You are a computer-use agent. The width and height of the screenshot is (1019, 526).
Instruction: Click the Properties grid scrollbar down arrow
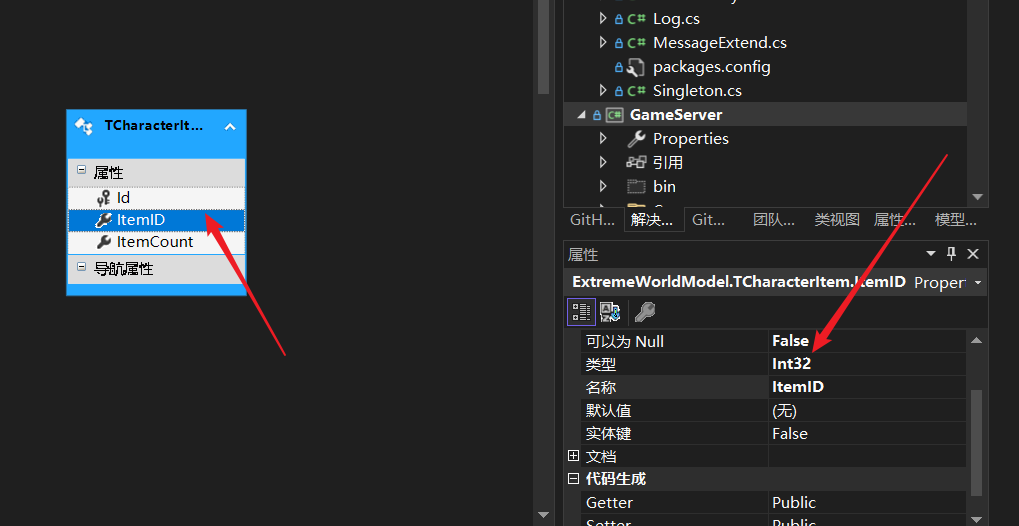click(x=976, y=514)
